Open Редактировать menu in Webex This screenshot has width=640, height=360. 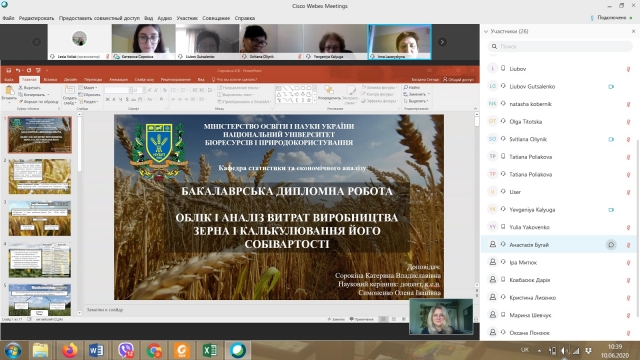(x=36, y=18)
